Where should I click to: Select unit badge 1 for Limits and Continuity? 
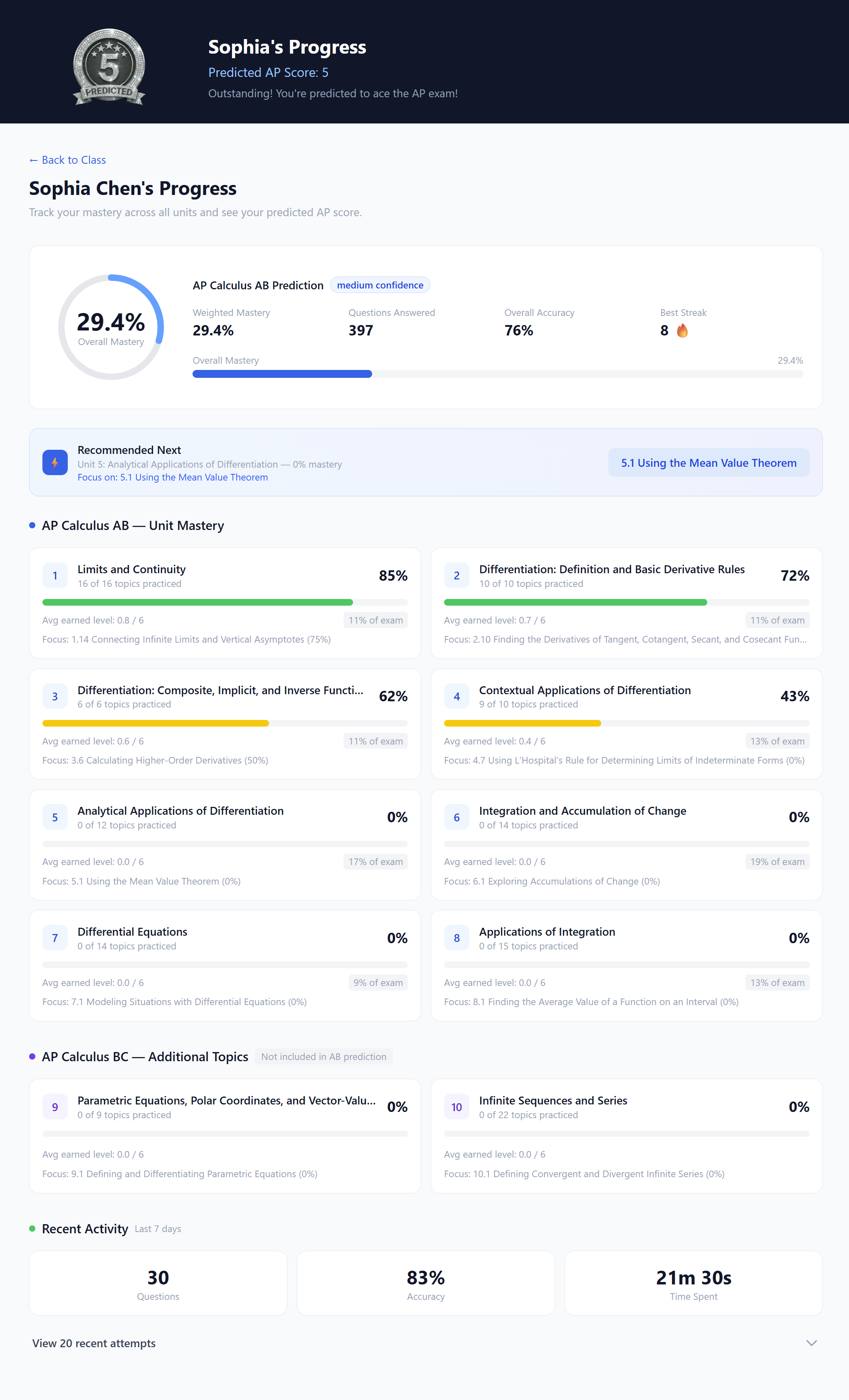(55, 575)
